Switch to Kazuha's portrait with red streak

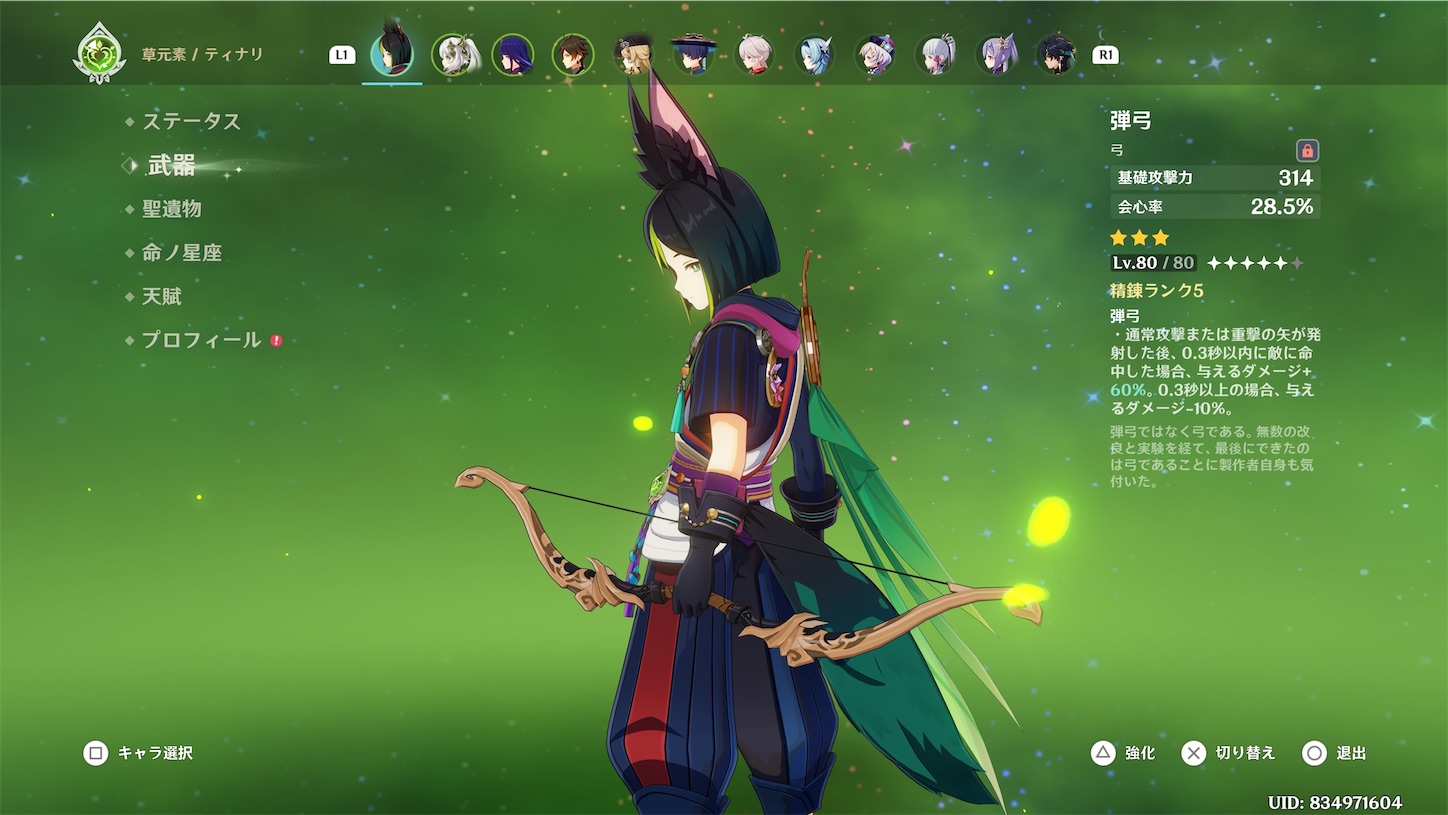click(x=754, y=54)
